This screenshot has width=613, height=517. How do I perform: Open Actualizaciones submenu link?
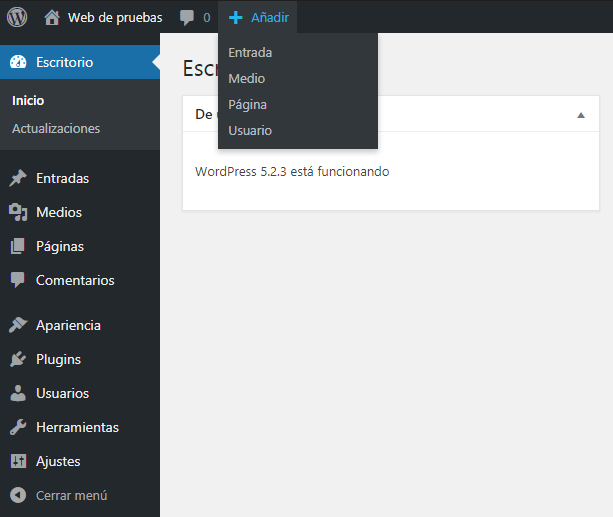(x=56, y=128)
